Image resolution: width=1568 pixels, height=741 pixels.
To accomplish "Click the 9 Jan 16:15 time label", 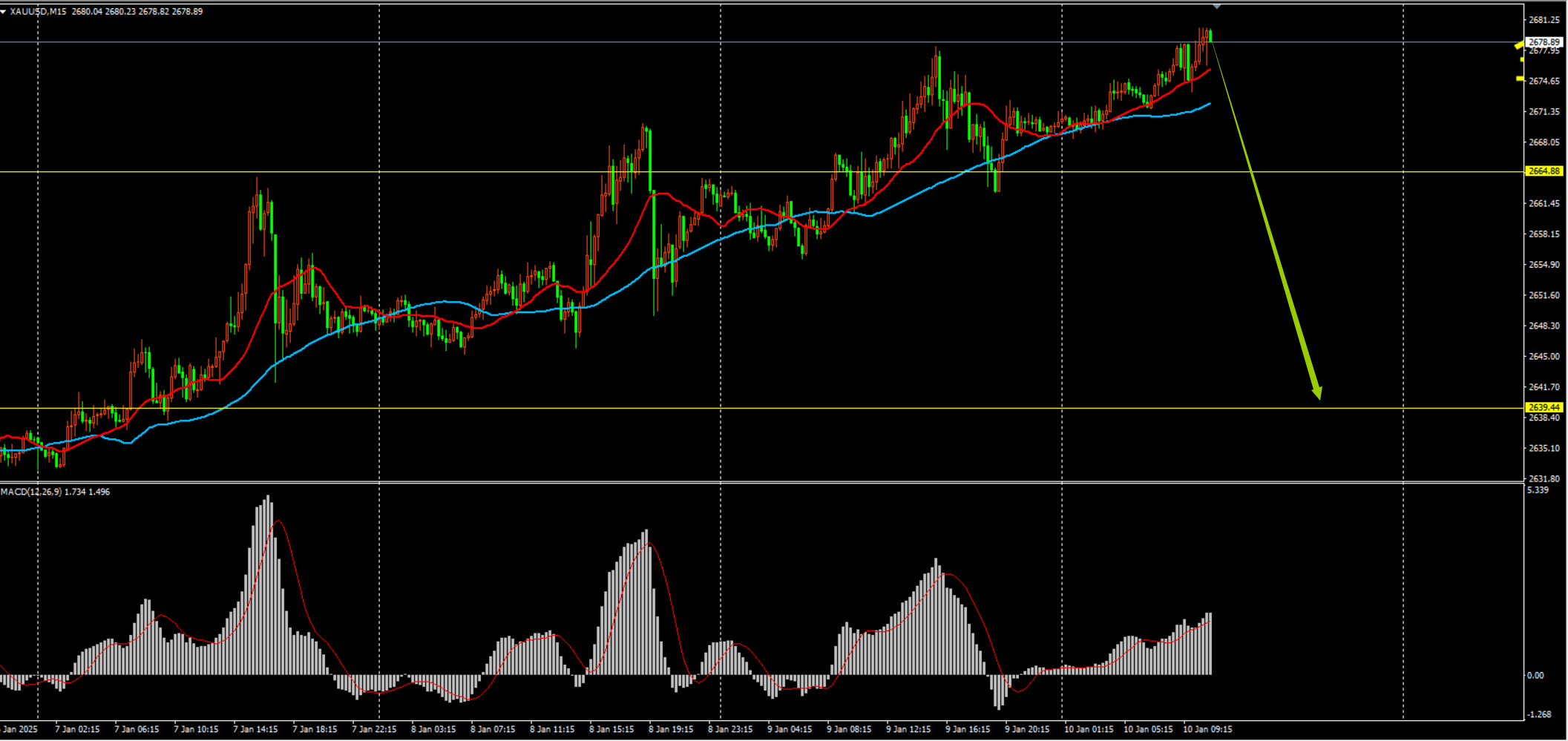I will click(x=968, y=730).
